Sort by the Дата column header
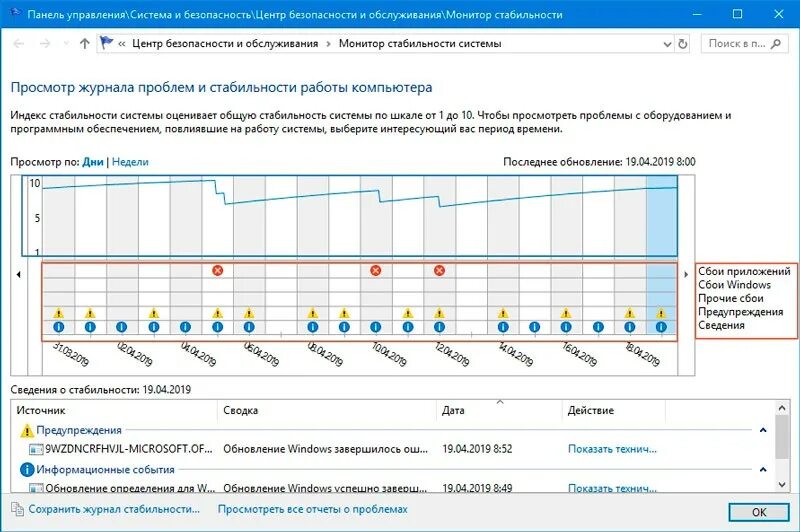 click(499, 410)
